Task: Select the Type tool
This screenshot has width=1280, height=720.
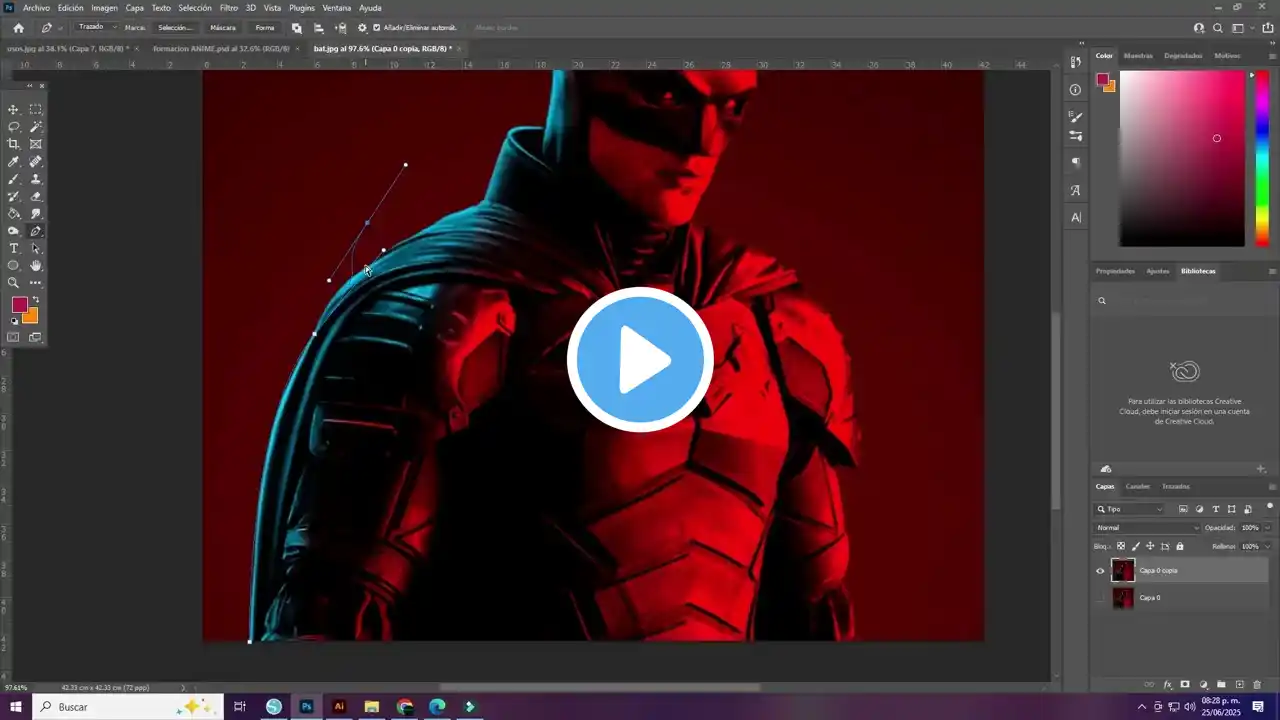Action: [14, 248]
